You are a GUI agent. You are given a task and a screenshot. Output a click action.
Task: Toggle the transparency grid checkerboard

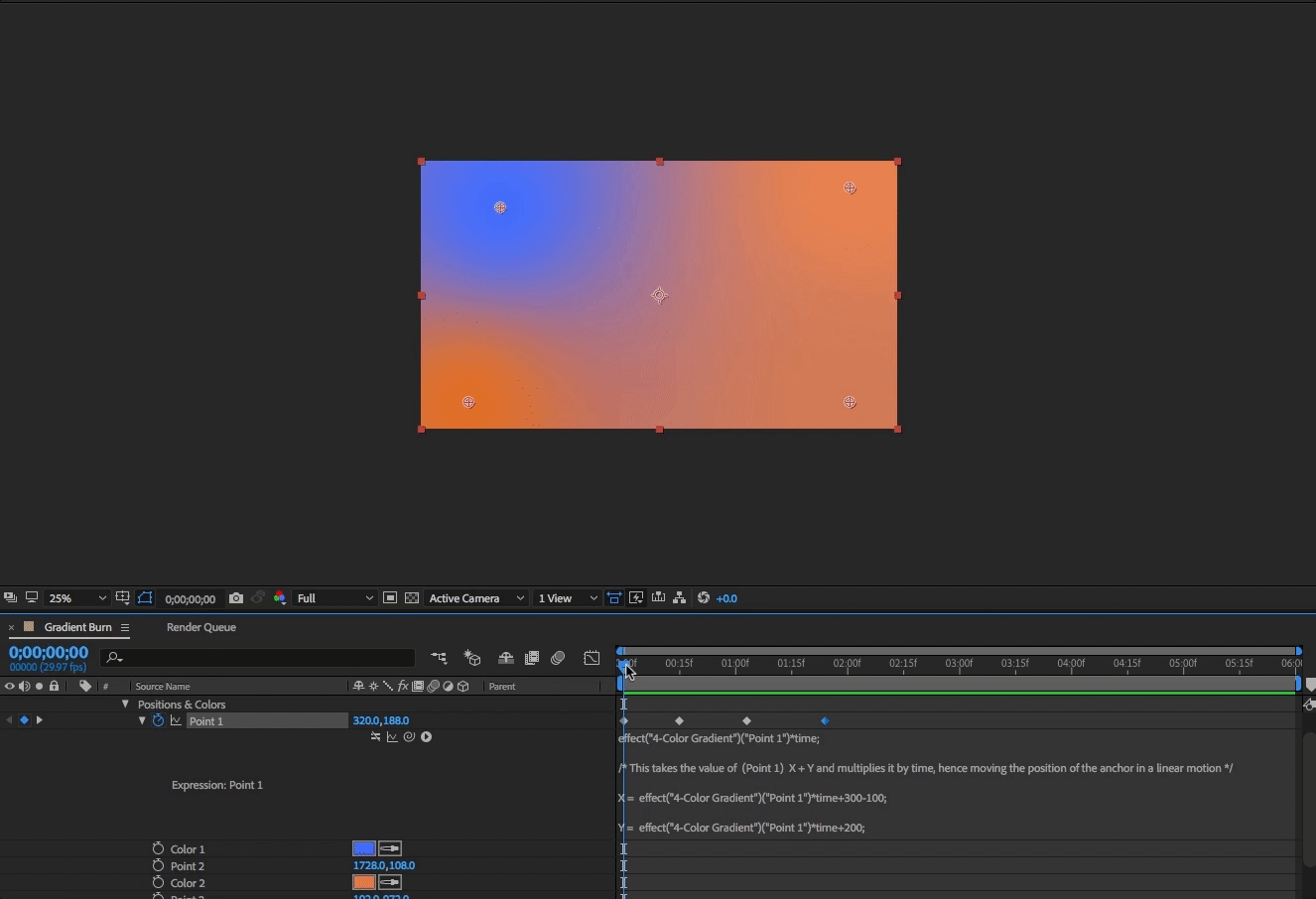(412, 597)
